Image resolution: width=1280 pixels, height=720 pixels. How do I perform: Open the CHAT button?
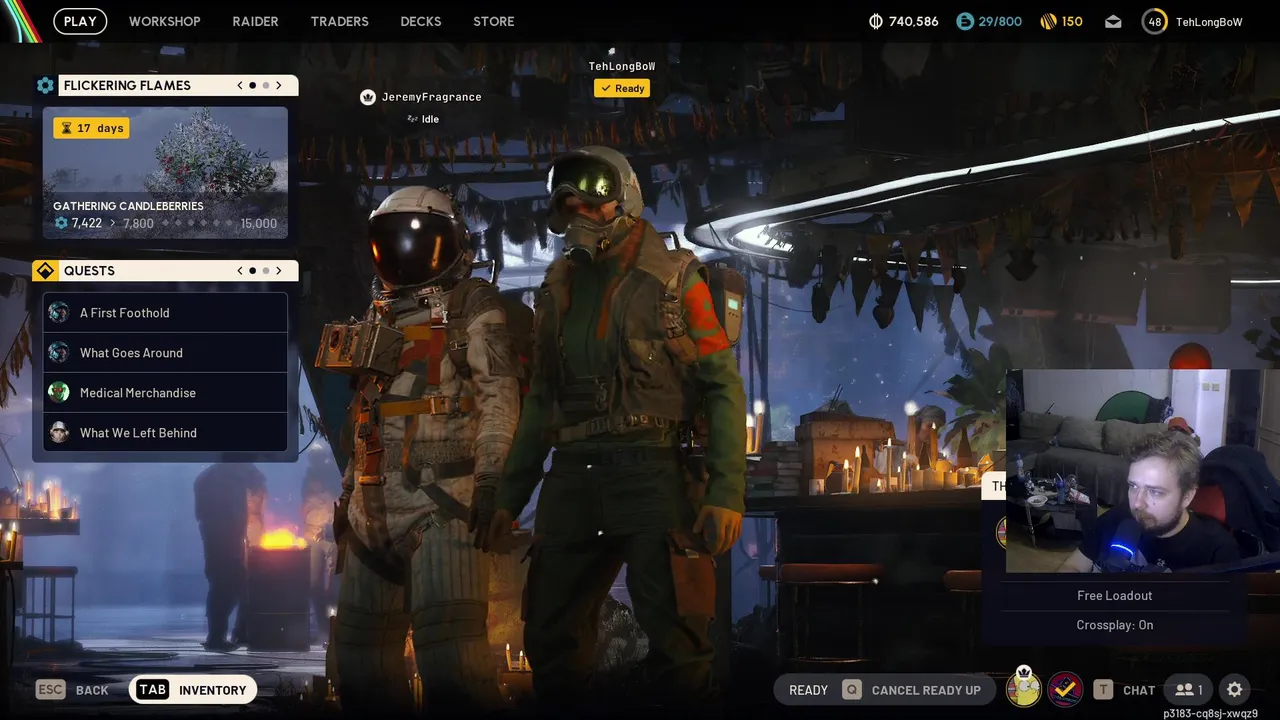point(1139,690)
